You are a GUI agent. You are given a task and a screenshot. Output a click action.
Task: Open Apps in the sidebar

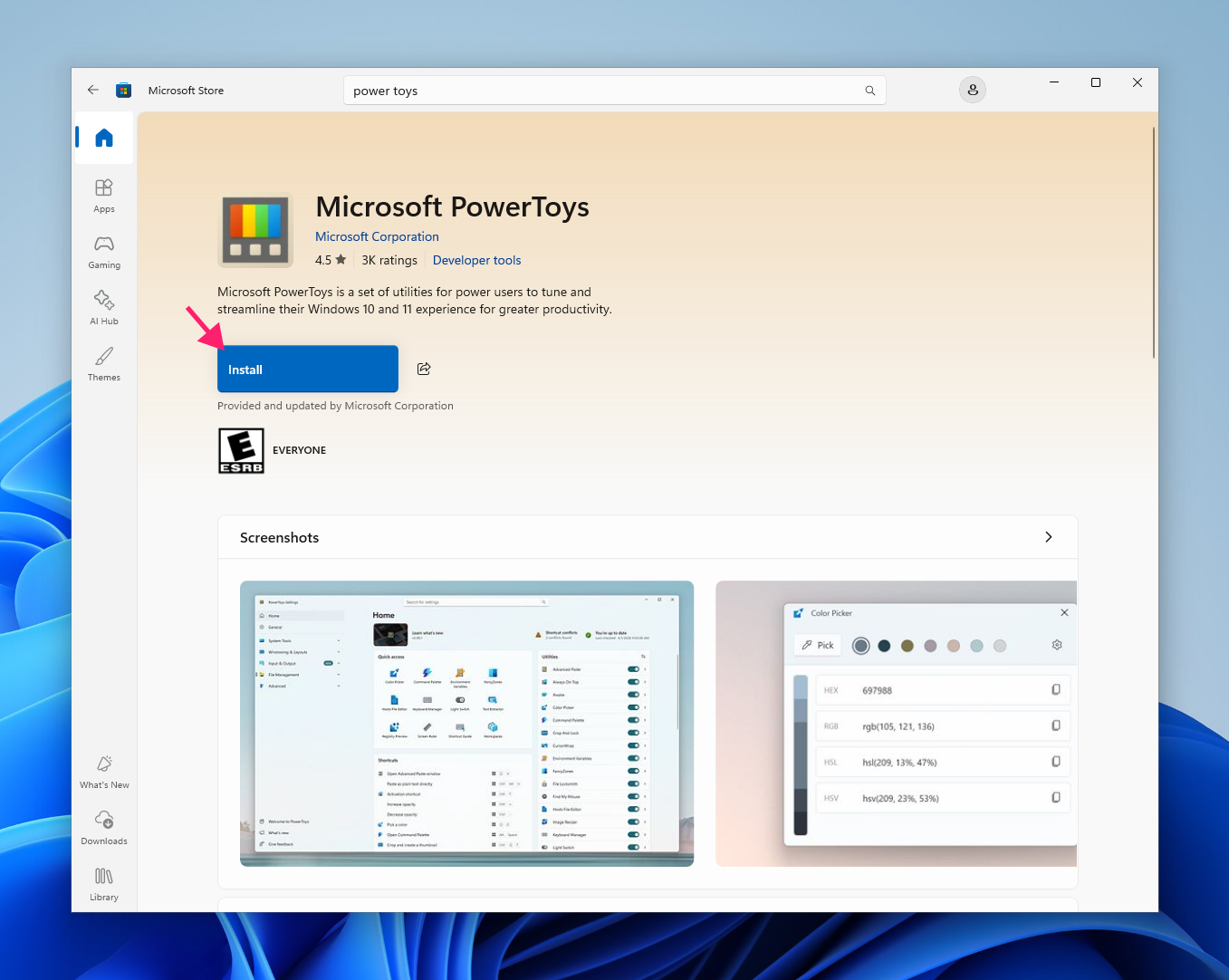click(104, 196)
